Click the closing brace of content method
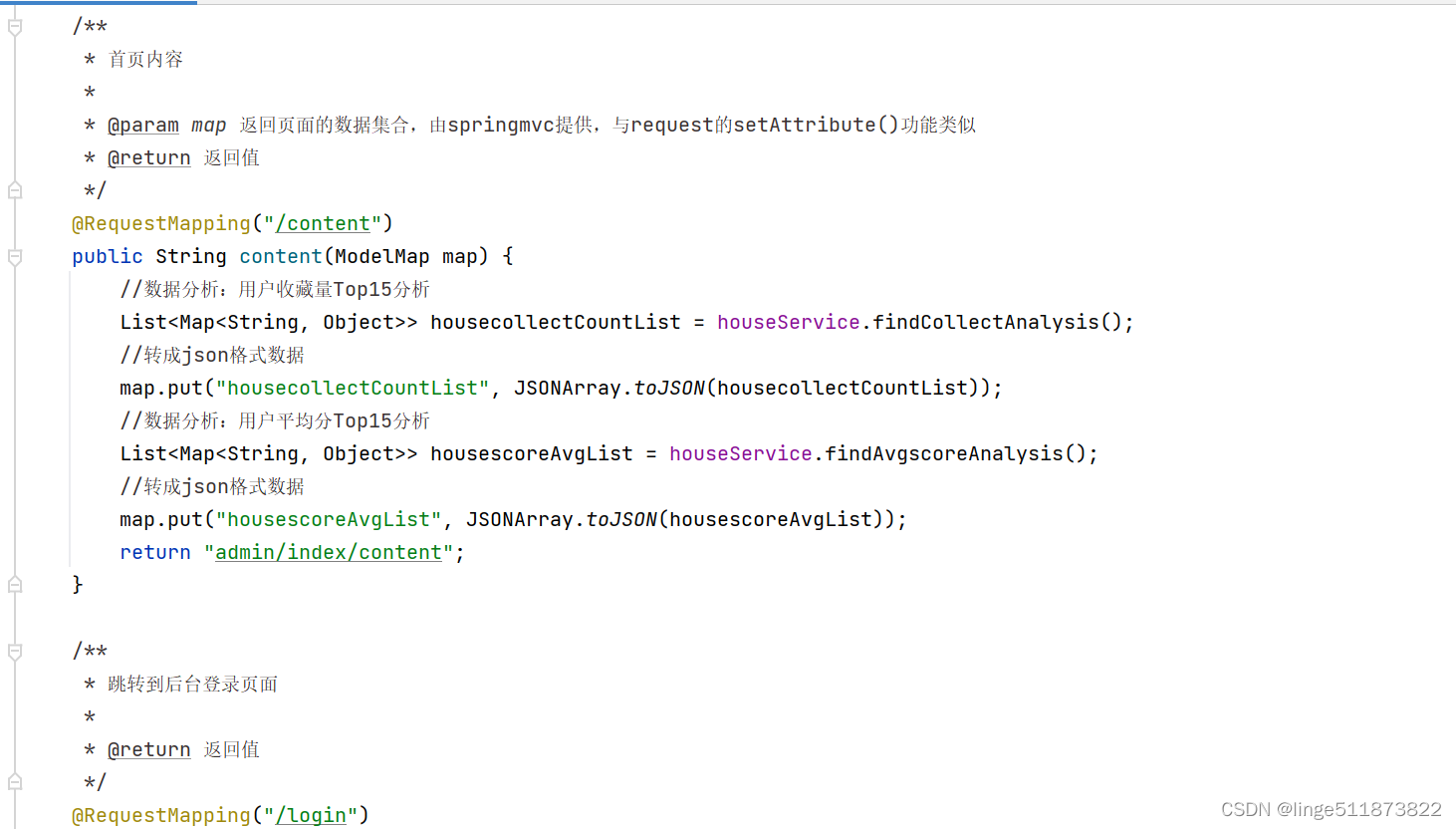This screenshot has width=1456, height=829. click(78, 585)
